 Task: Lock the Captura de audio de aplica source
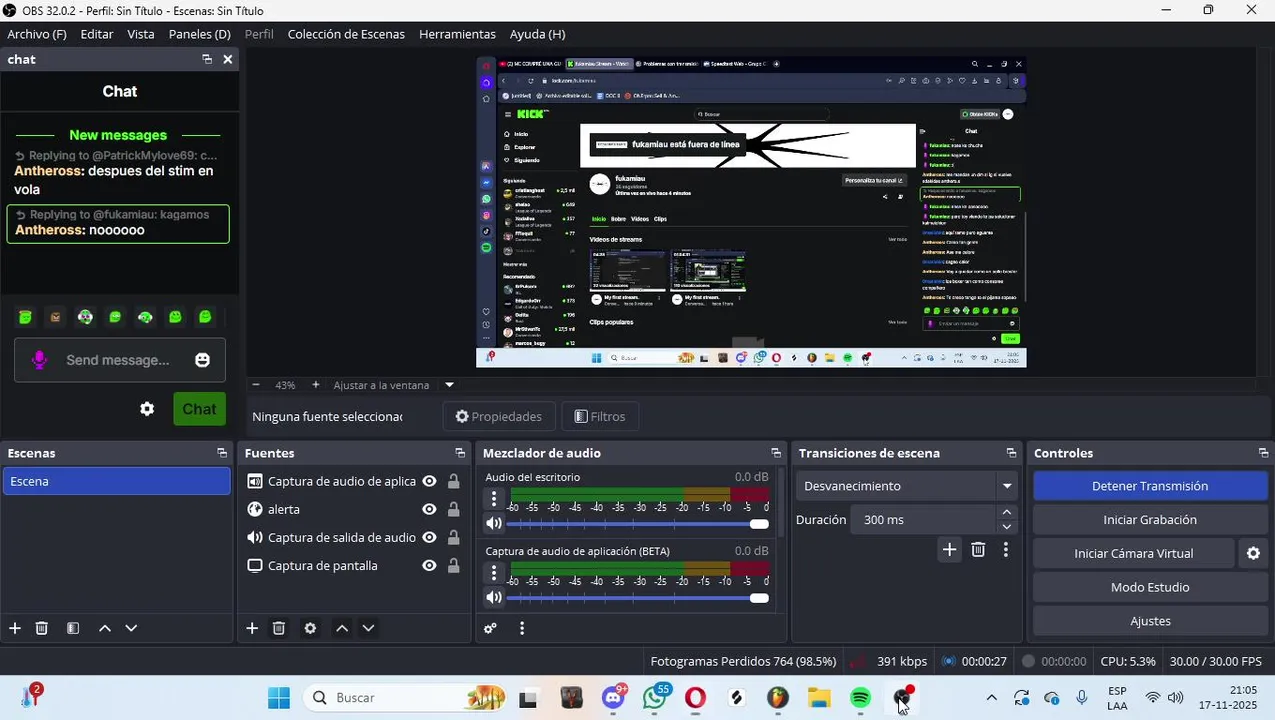tap(454, 481)
